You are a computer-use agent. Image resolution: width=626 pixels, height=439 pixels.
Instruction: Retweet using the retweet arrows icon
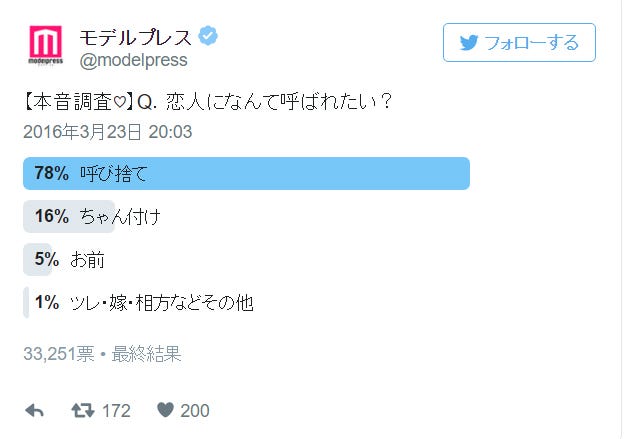(x=83, y=411)
